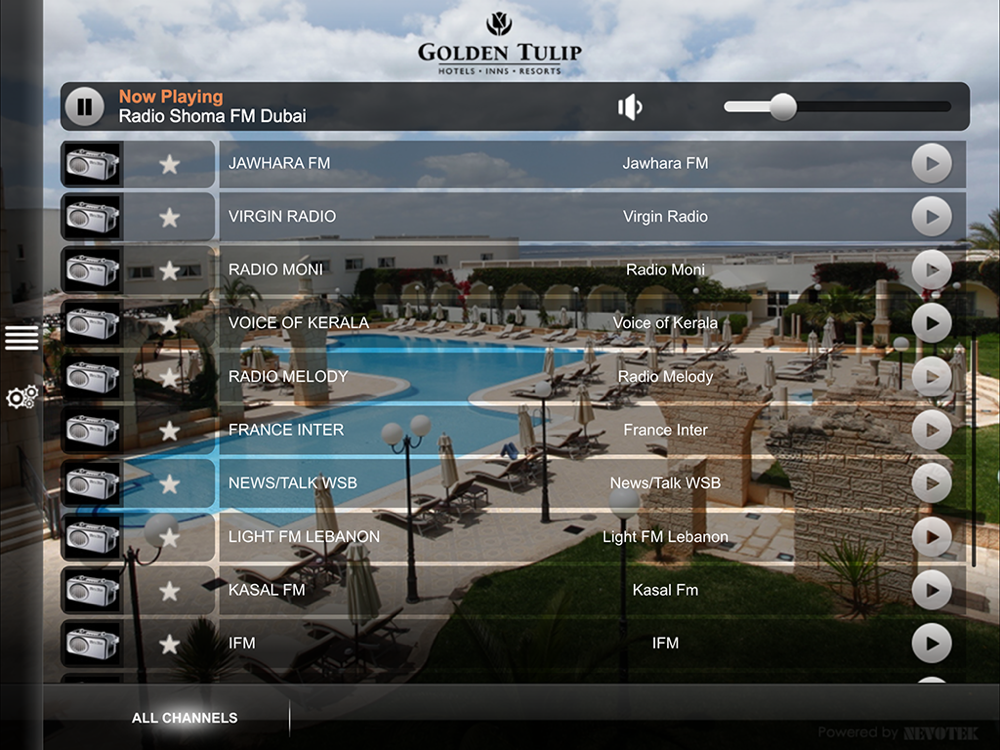Favorite Jawhara FM with its star
The image size is (1000, 750).
(169, 165)
